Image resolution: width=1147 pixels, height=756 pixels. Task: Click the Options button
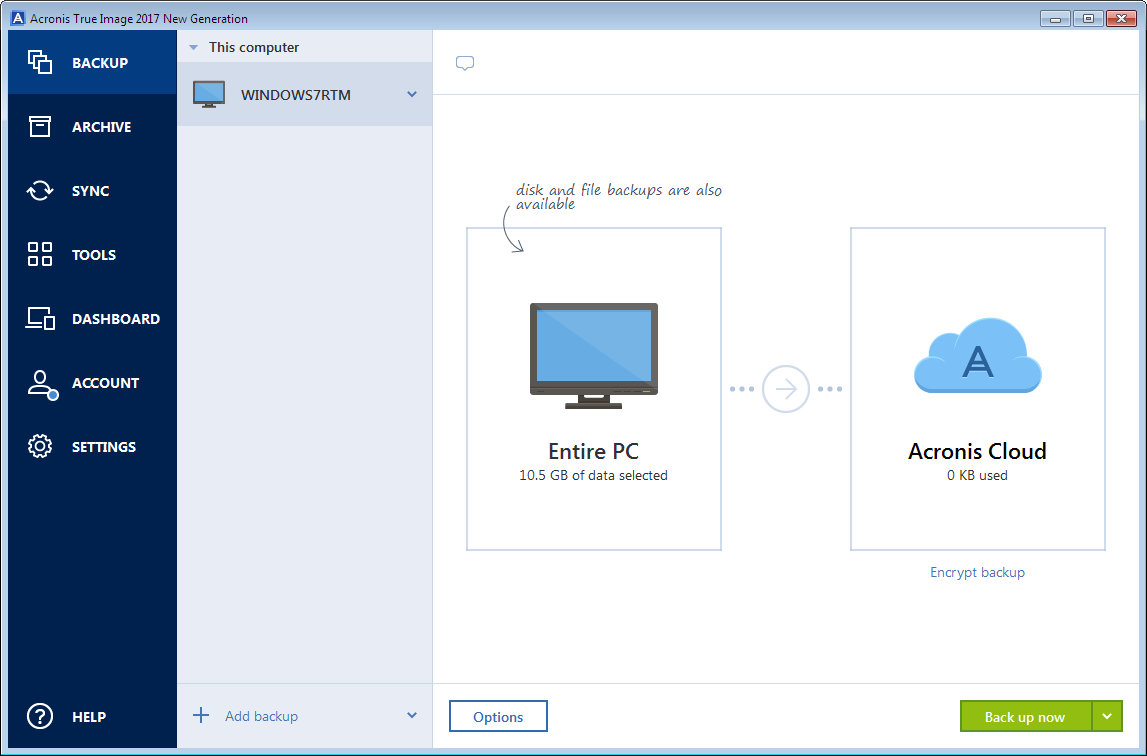(x=498, y=716)
